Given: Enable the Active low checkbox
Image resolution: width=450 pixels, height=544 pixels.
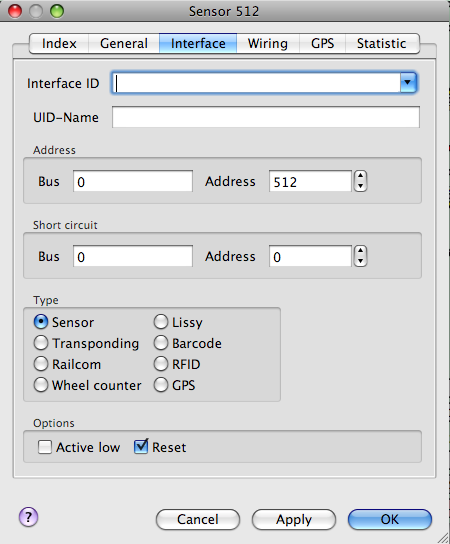Looking at the screenshot, I should tap(45, 447).
